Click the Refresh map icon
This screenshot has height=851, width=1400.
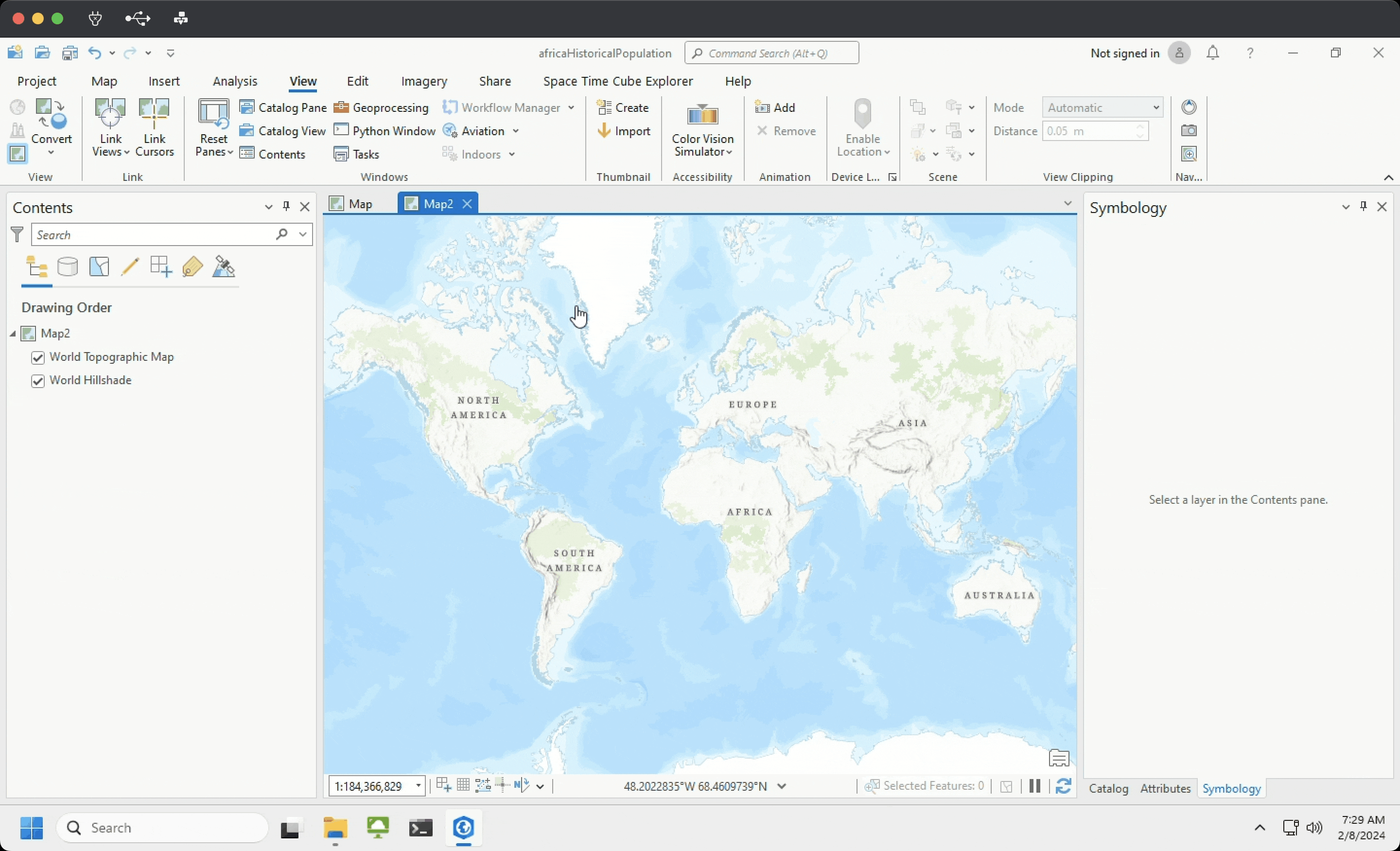click(x=1063, y=786)
